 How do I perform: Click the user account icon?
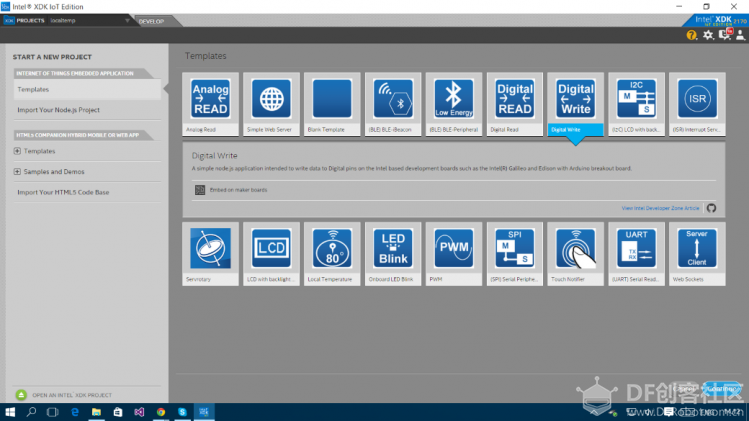tap(740, 35)
